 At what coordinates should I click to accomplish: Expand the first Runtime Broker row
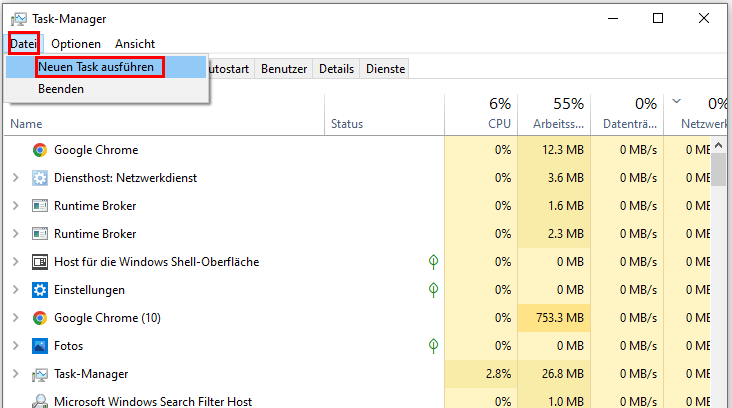click(15, 206)
